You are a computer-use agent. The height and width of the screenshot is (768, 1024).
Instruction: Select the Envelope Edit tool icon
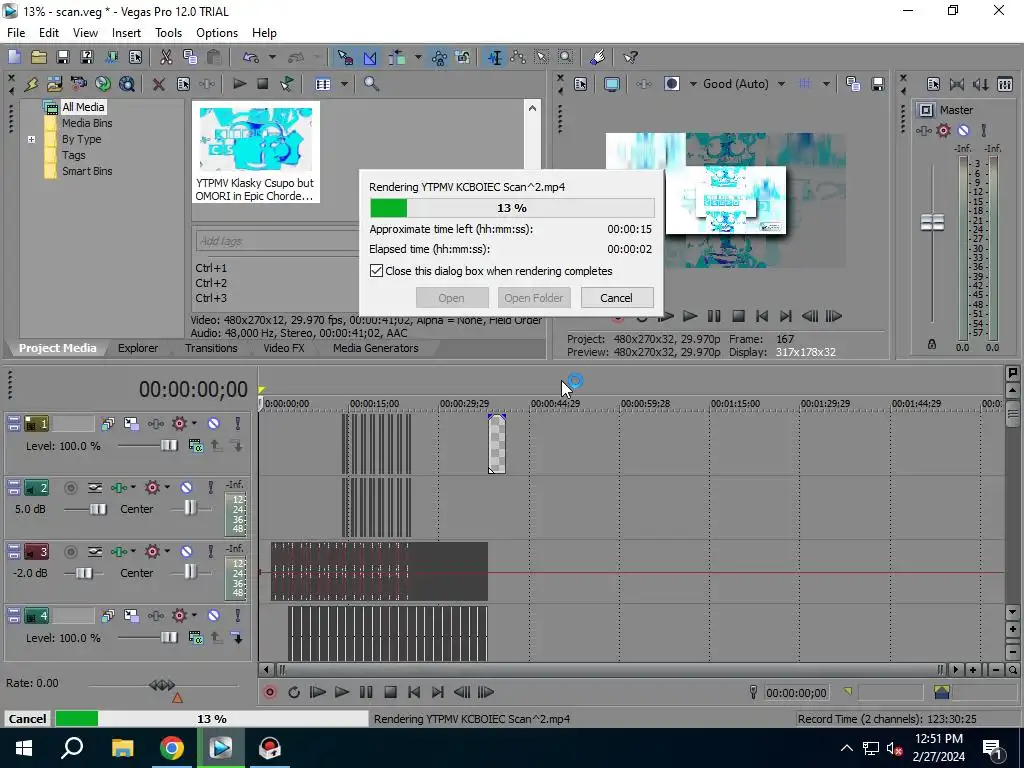519,57
